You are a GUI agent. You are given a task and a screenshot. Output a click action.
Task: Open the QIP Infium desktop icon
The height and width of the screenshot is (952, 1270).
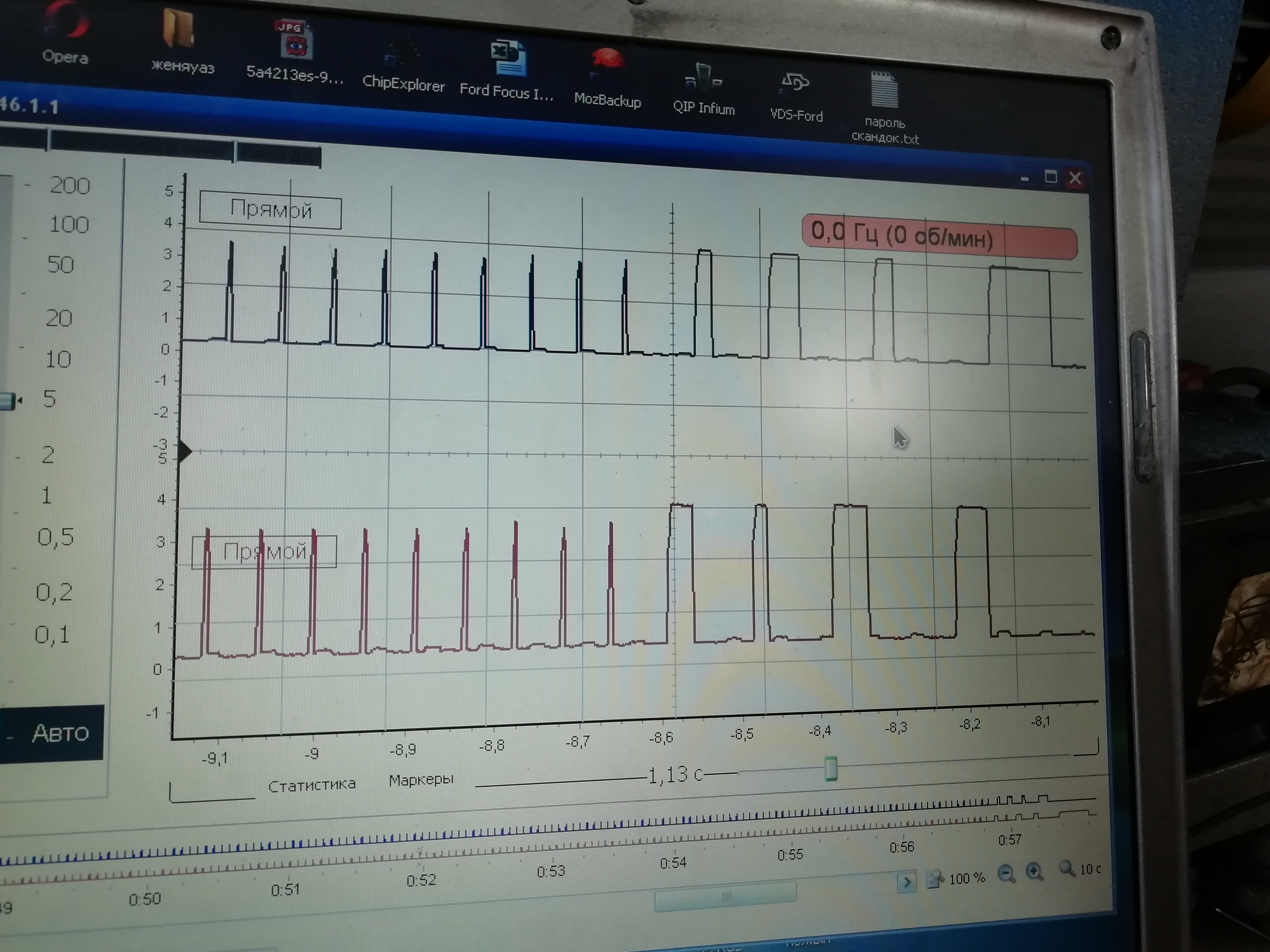[x=703, y=78]
